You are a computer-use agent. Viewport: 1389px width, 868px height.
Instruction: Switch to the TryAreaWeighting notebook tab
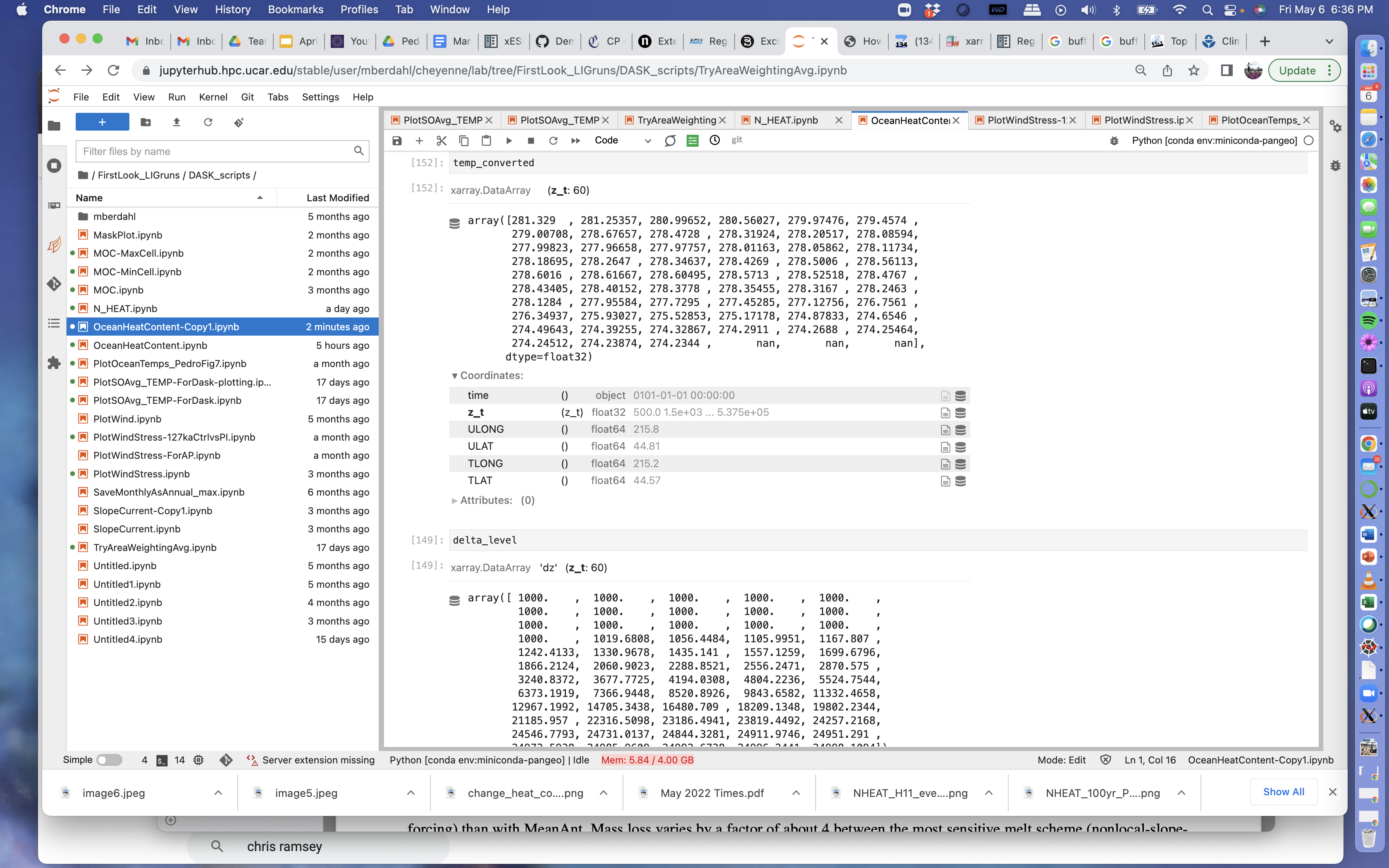(x=676, y=120)
